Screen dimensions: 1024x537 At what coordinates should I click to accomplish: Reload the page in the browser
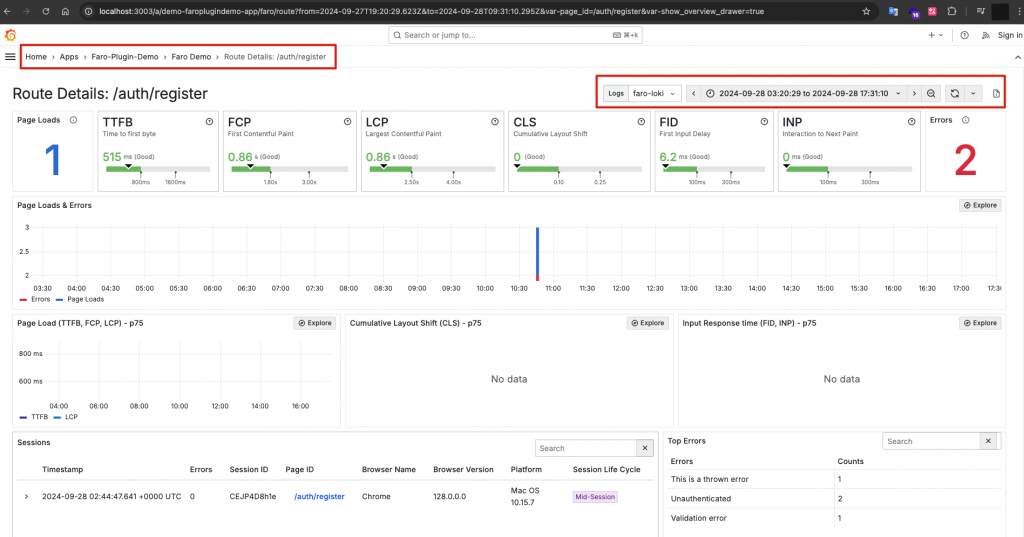(x=46, y=11)
